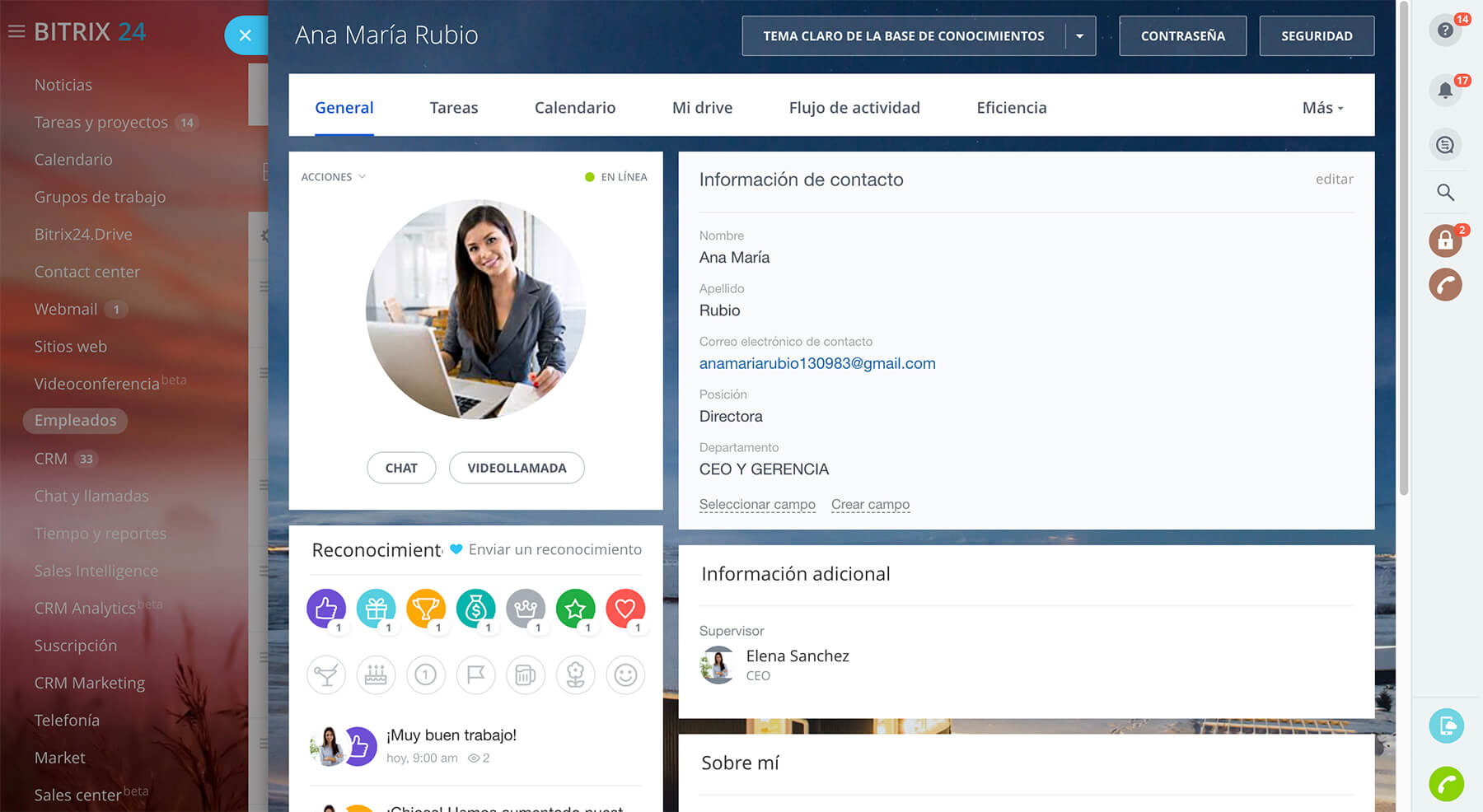Open the Más tab dropdown
Viewport: 1483px width, 812px height.
point(1322,108)
